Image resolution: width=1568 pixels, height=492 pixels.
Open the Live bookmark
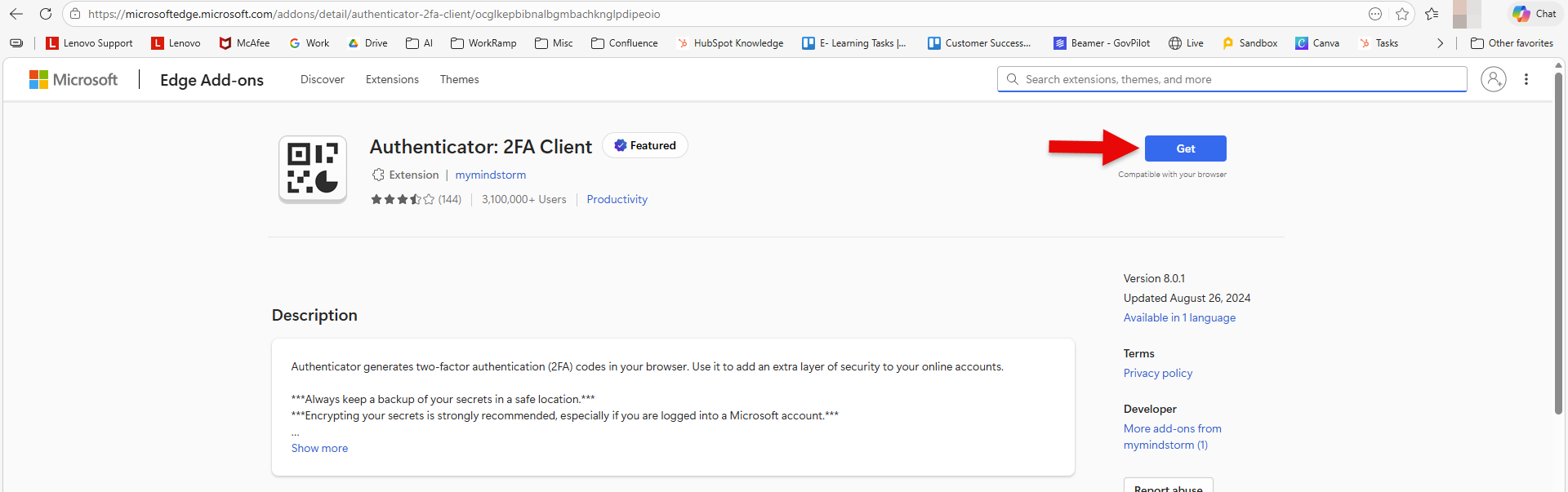tap(1186, 43)
